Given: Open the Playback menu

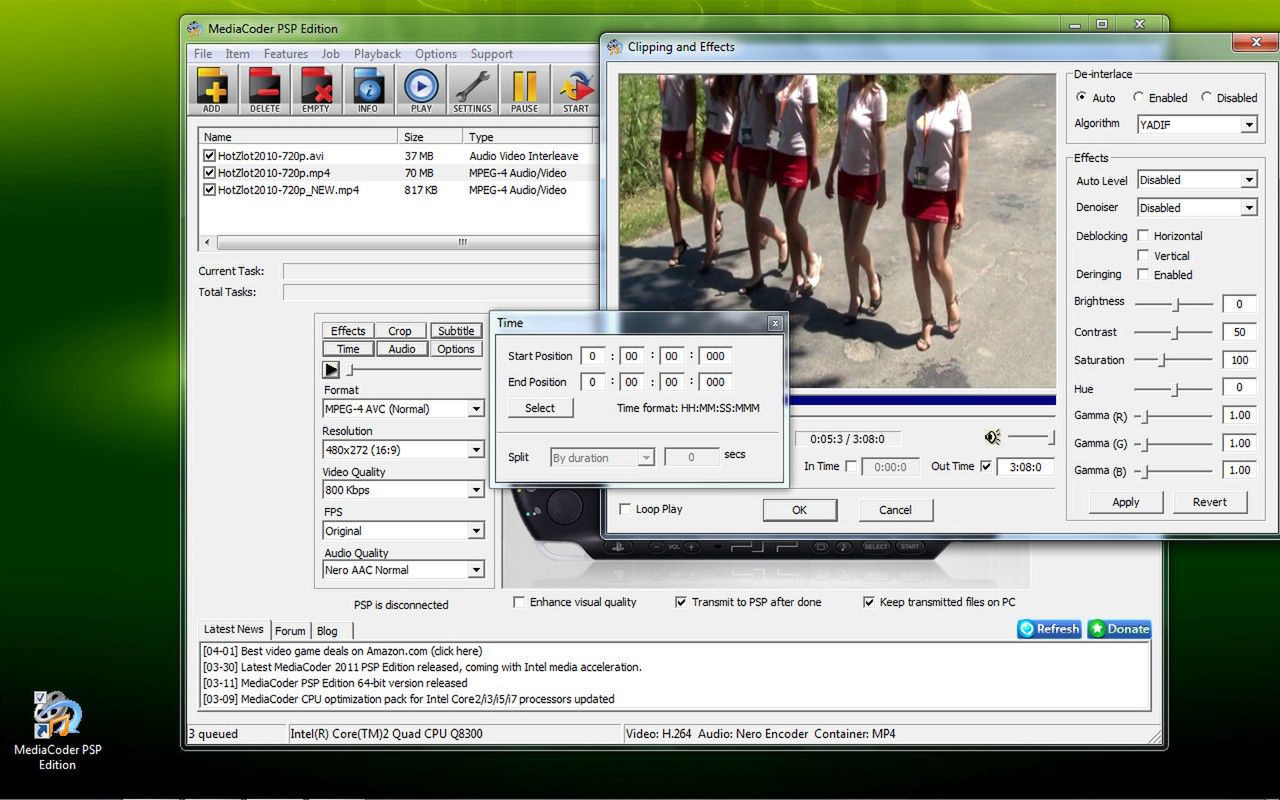Looking at the screenshot, I should point(377,54).
